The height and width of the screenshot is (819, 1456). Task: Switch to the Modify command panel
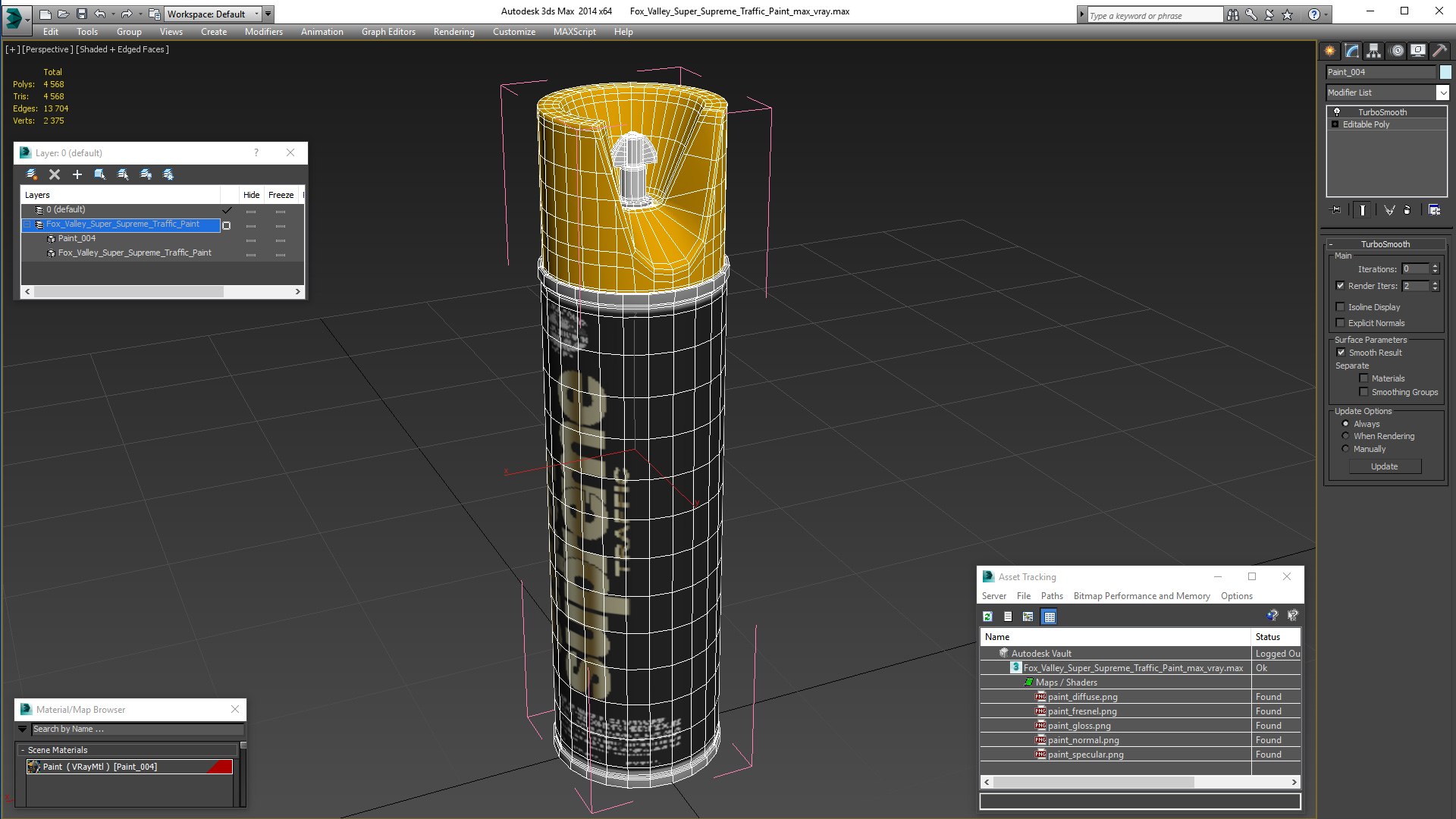(1352, 51)
